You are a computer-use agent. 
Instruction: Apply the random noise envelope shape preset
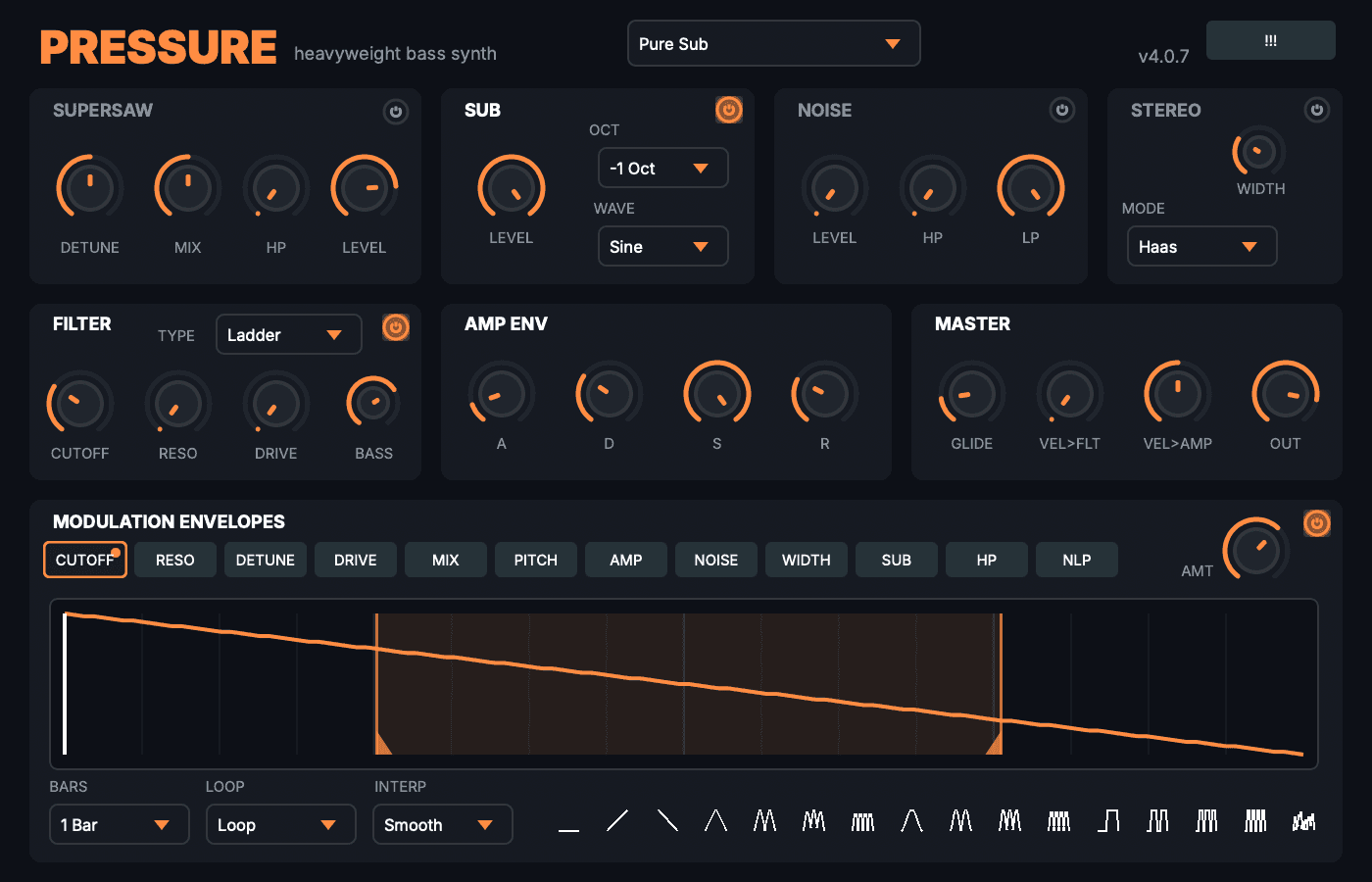point(1303,821)
